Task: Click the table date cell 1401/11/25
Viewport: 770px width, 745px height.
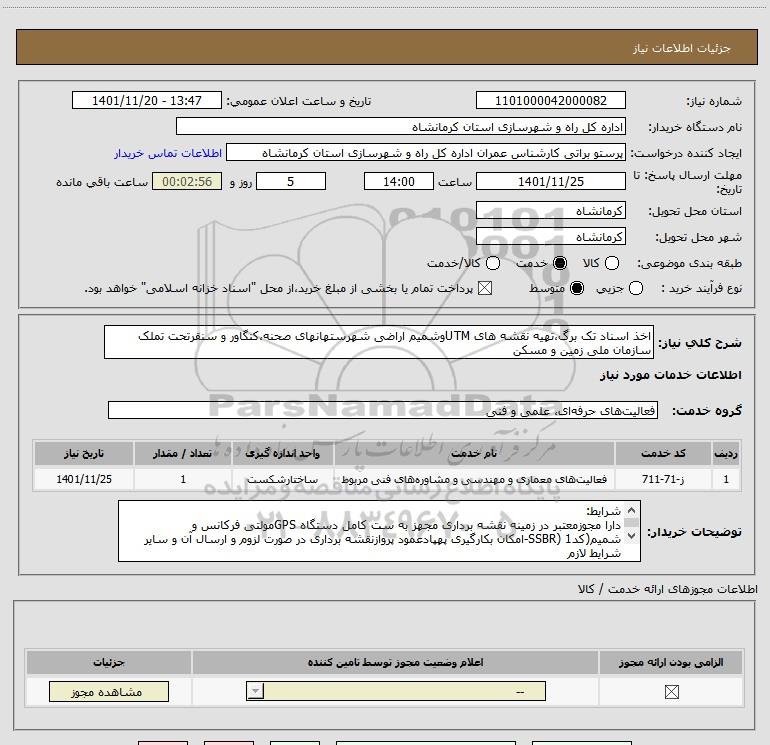Action: pyautogui.click(x=84, y=479)
